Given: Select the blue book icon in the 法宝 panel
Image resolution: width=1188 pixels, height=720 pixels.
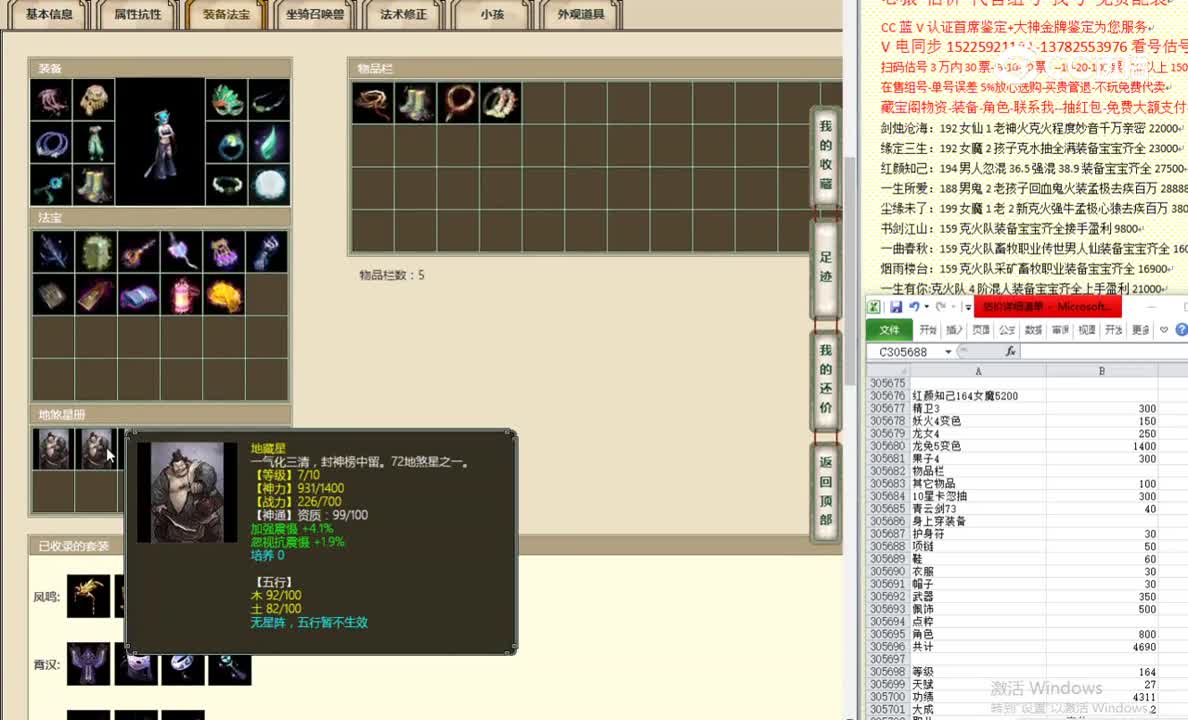Looking at the screenshot, I should pyautogui.click(x=137, y=294).
